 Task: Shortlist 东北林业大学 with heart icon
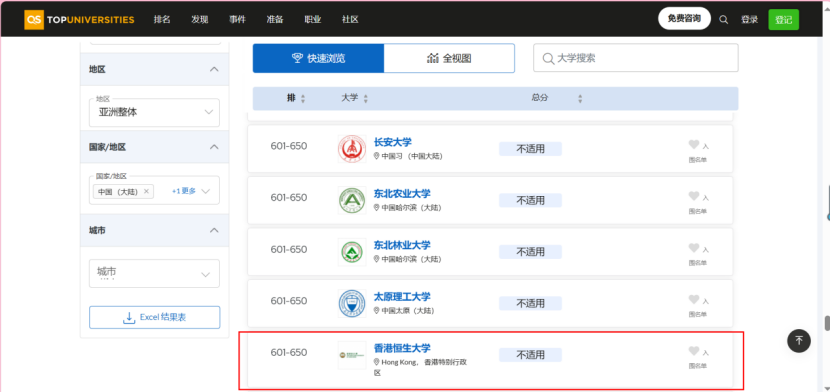[x=694, y=247]
